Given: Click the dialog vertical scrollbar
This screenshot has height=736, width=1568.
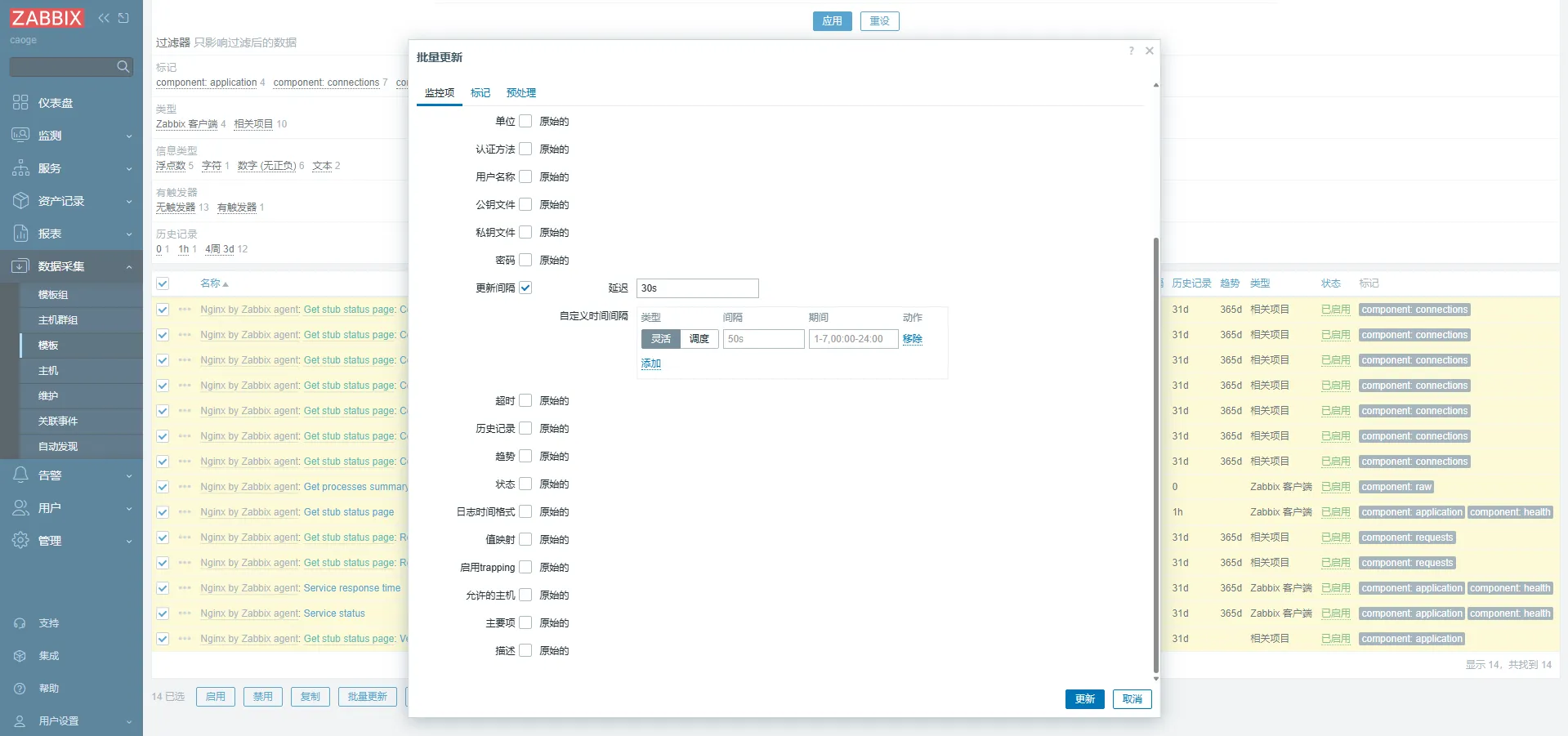Looking at the screenshot, I should click(1155, 454).
